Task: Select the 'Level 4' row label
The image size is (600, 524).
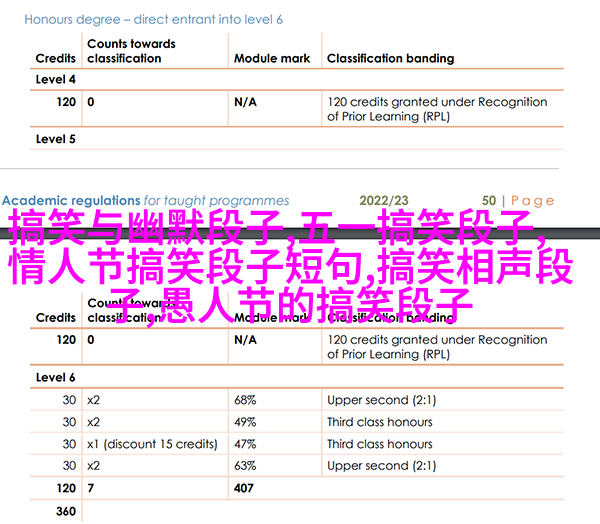Action: point(56,79)
